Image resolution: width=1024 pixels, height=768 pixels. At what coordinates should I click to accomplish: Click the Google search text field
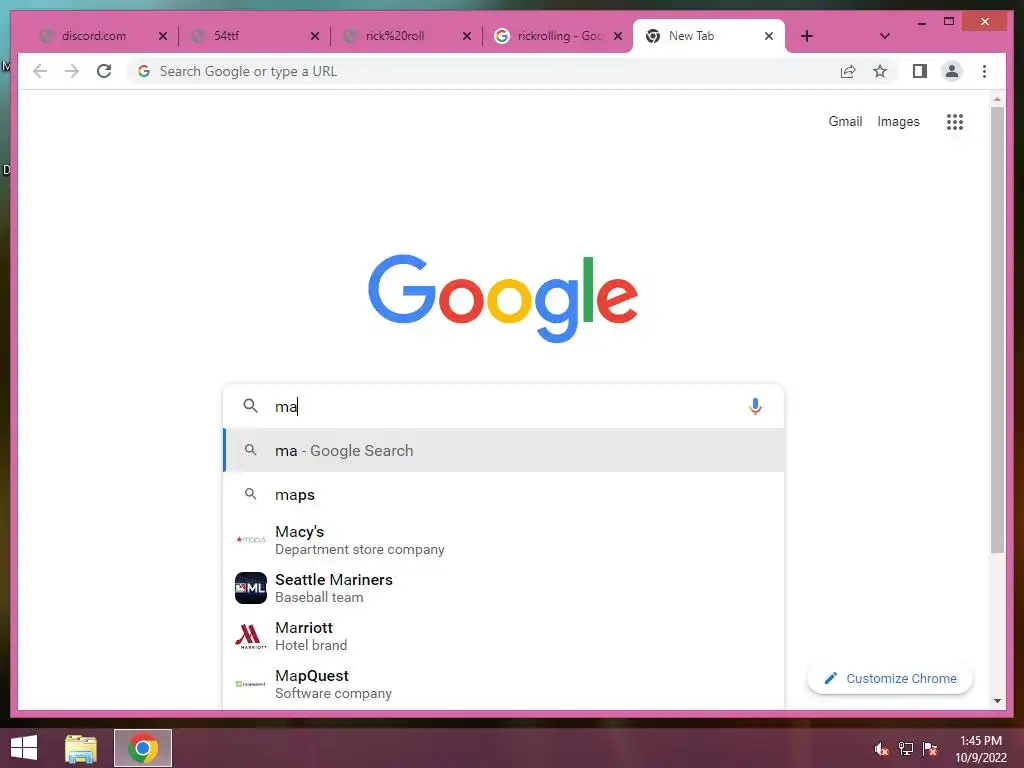[x=503, y=406]
